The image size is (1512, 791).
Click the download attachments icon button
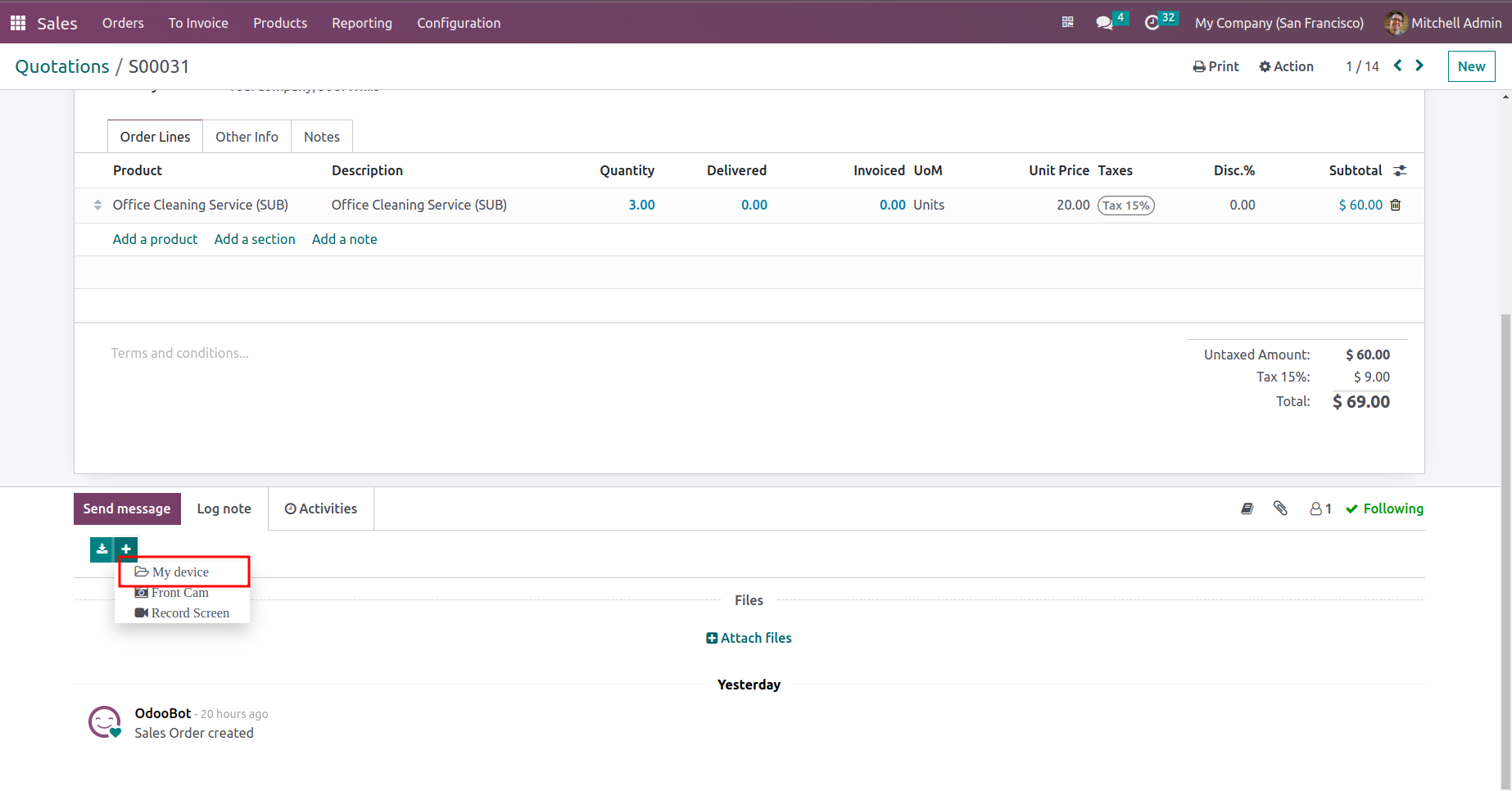102,549
